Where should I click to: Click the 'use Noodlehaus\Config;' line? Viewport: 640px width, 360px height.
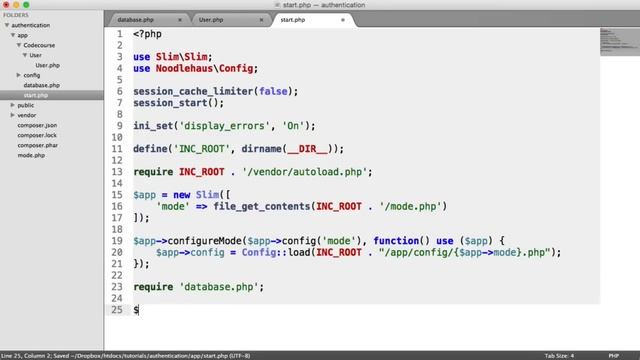tap(196, 68)
